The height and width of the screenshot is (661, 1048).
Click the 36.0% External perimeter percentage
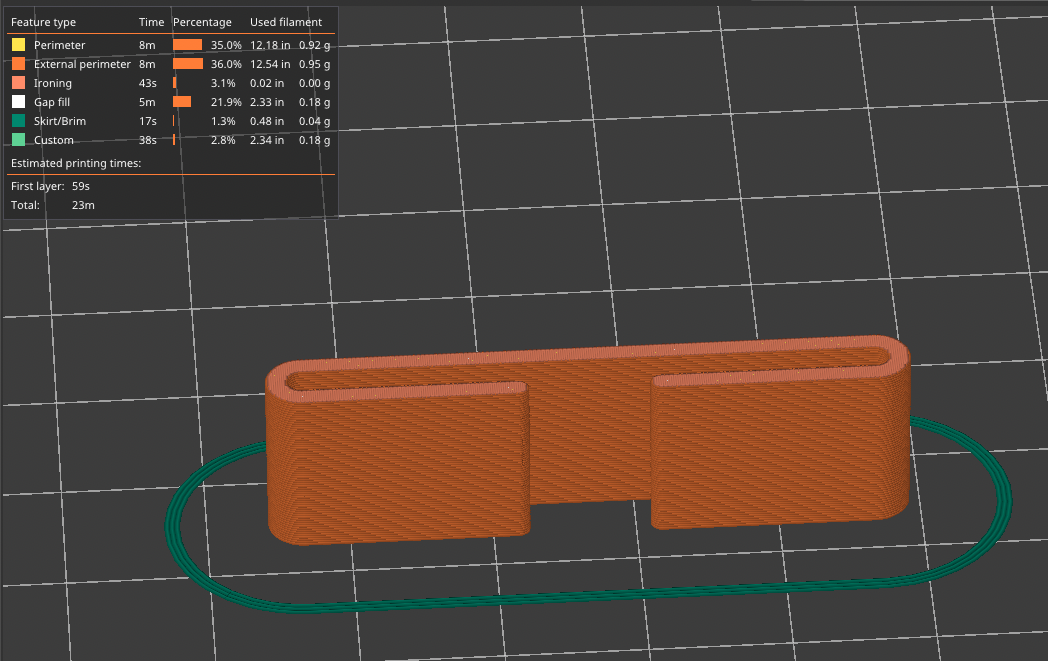tap(227, 64)
